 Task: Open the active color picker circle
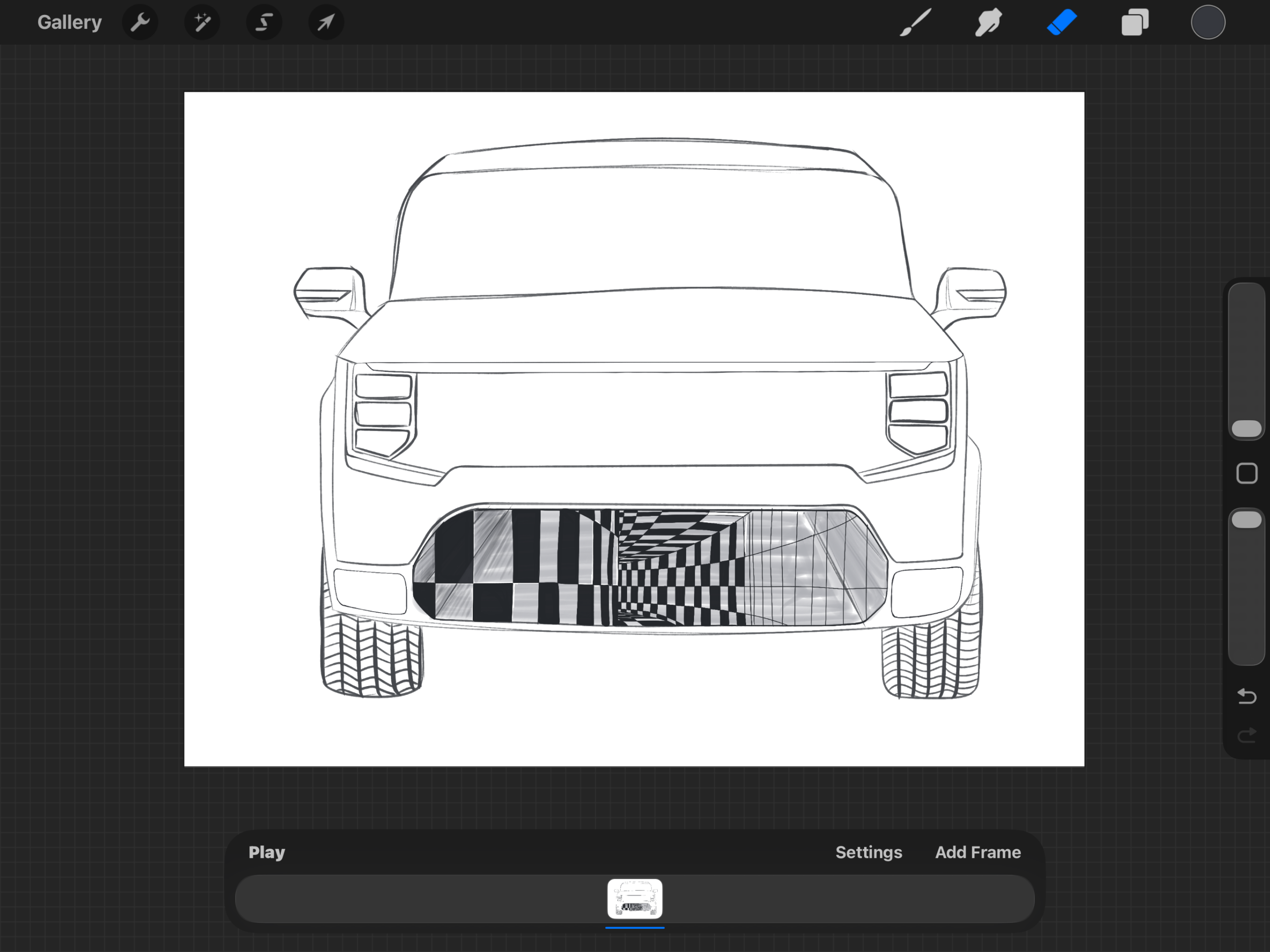point(1208,22)
